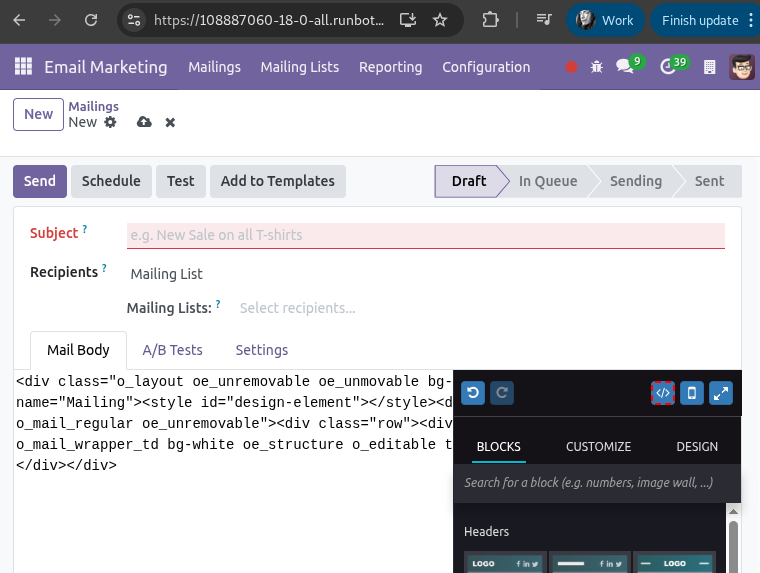Open the Mailing Lists menu
Image resolution: width=760 pixels, height=573 pixels.
(x=300, y=67)
